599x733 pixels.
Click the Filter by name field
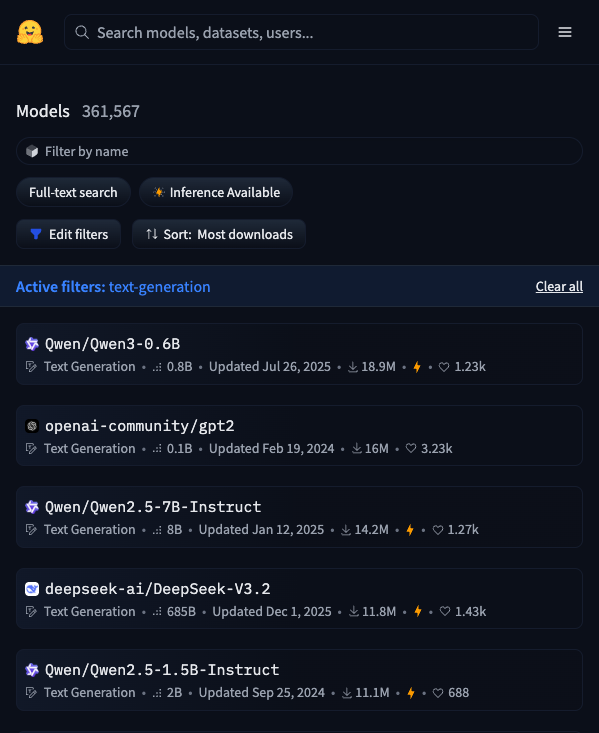click(x=299, y=151)
